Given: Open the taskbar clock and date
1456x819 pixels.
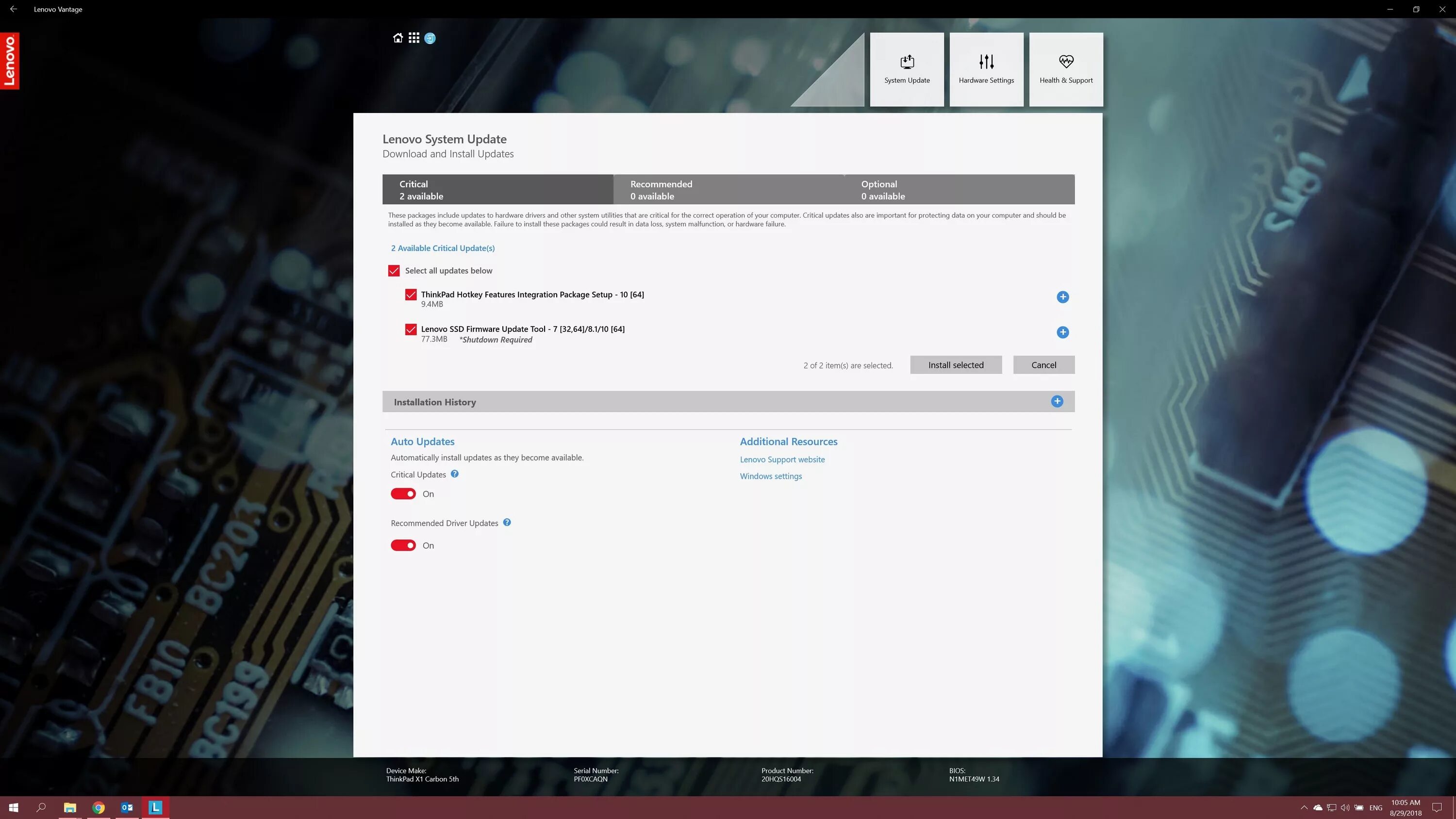Looking at the screenshot, I should pyautogui.click(x=1406, y=808).
